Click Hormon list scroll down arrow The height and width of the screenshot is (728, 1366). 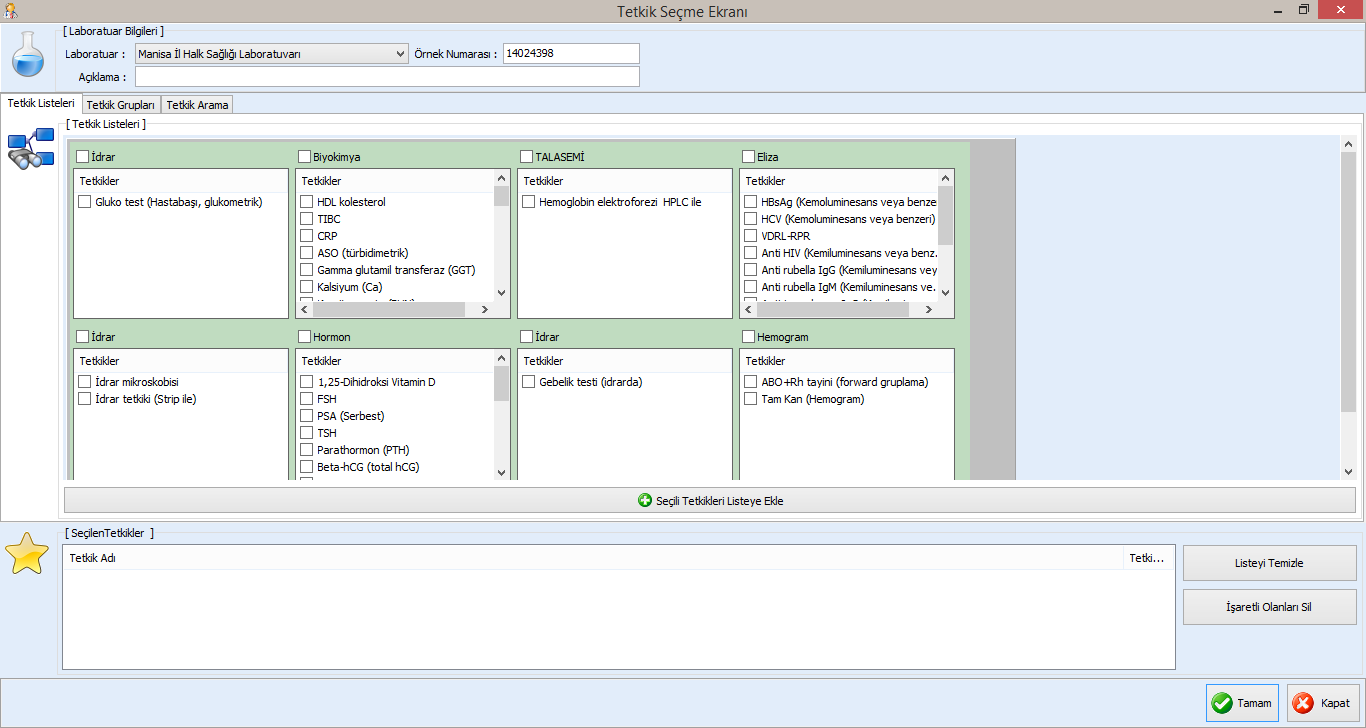click(502, 473)
